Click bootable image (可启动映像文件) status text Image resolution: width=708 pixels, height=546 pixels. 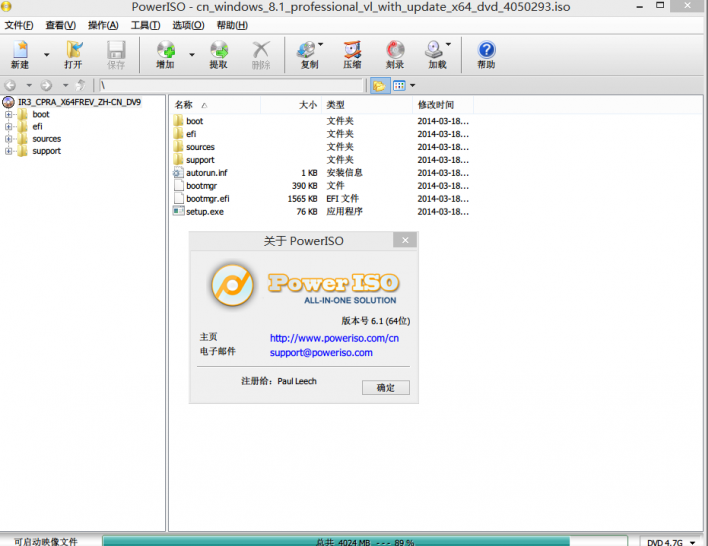click(46, 541)
